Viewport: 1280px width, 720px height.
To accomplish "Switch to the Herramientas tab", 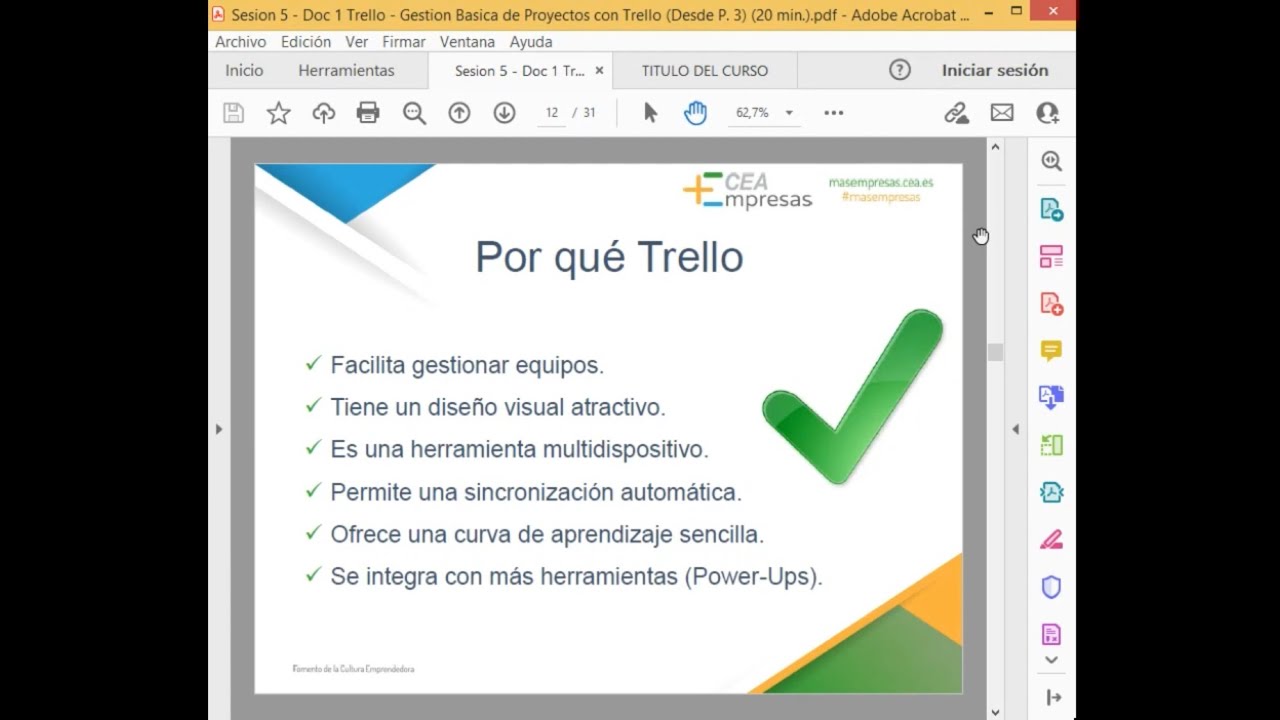I will tap(346, 70).
